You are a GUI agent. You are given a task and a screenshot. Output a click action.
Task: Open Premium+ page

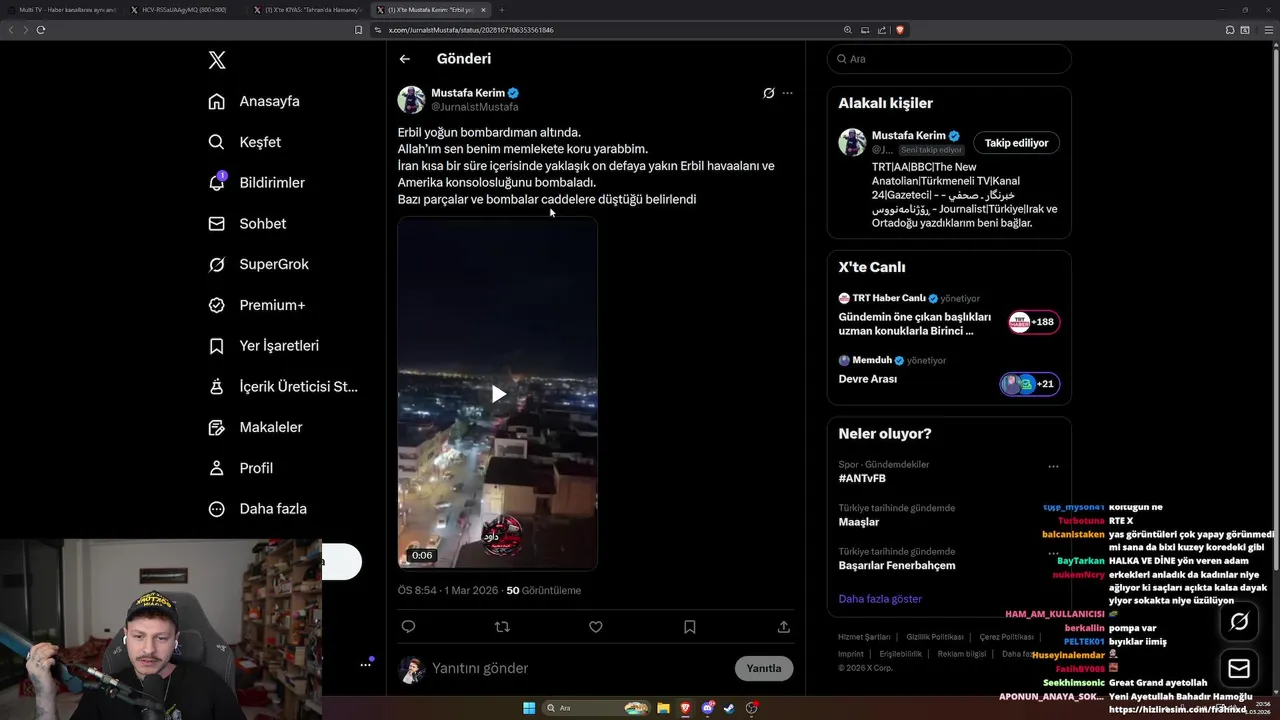coord(256,305)
